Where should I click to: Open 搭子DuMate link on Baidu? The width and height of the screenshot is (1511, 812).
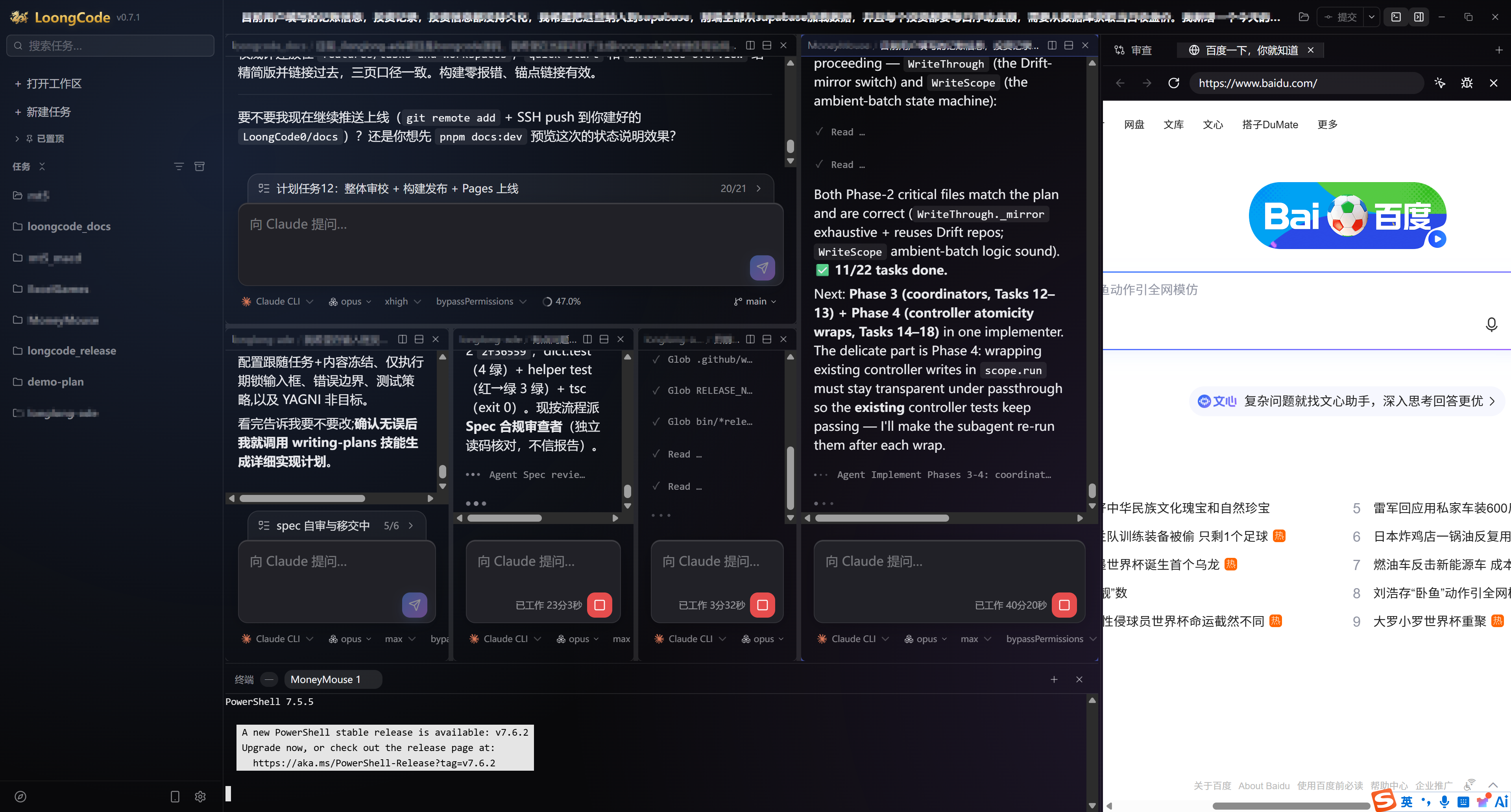click(x=1269, y=124)
